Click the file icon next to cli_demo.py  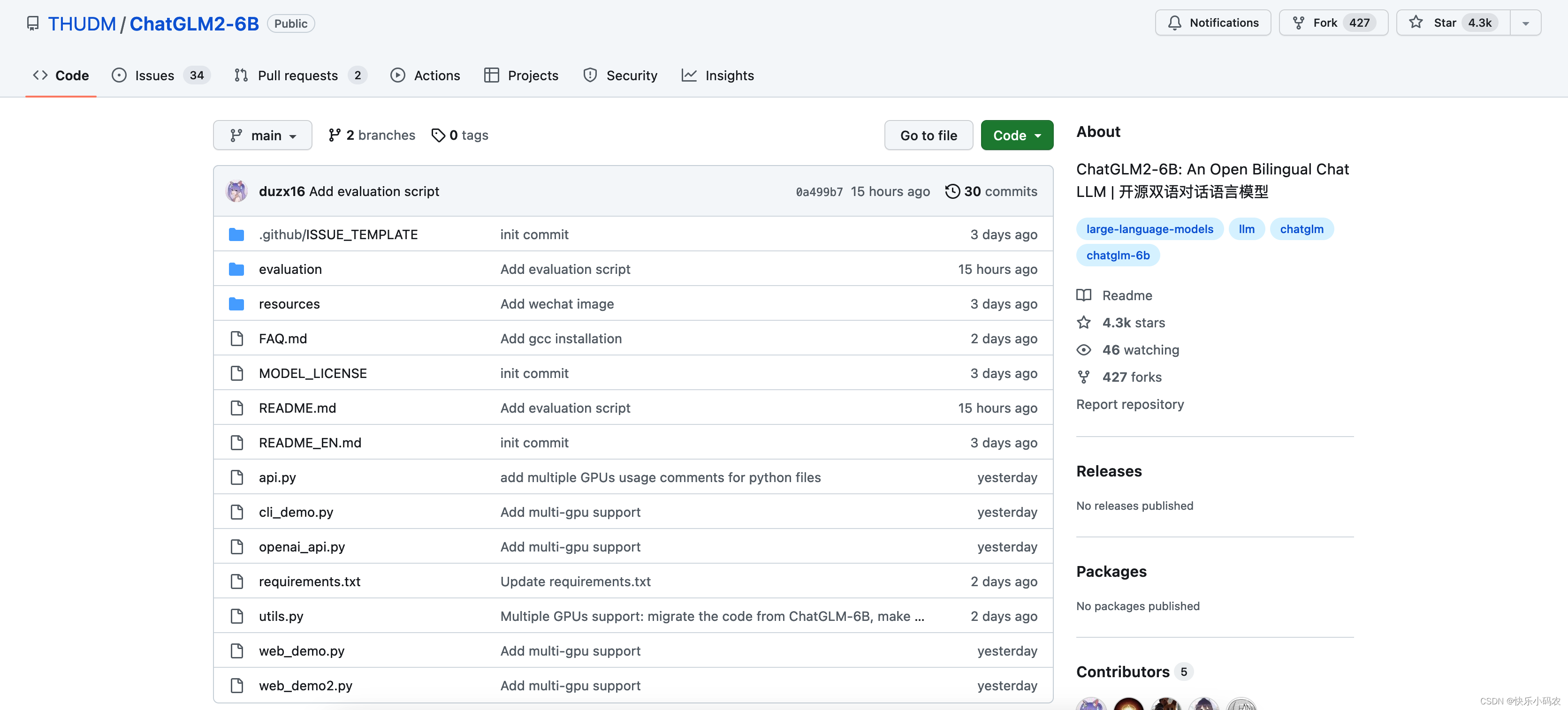point(237,512)
